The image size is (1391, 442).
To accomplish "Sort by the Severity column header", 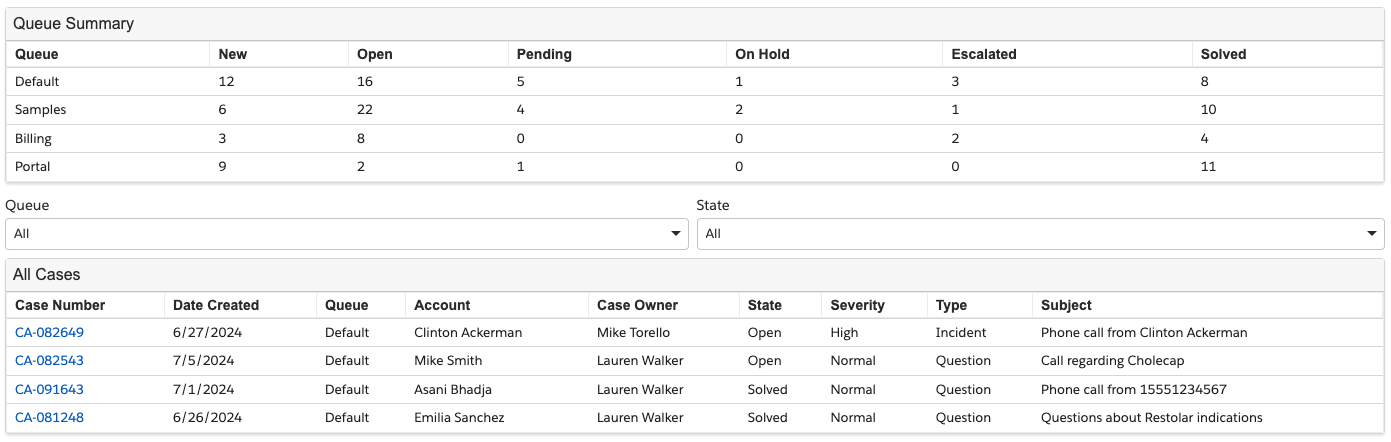I will click(855, 306).
